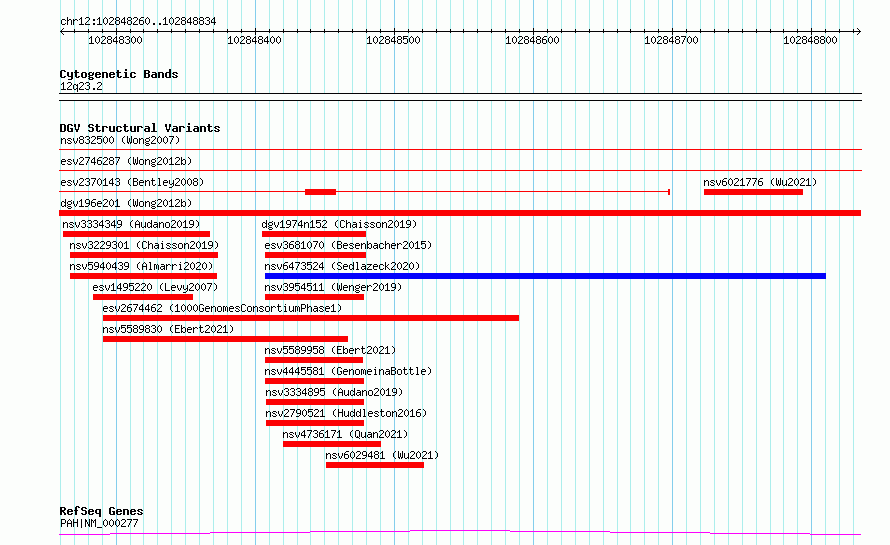890x545 pixels.
Task: Click nsv6029481 (Wu2021) label
Action: coord(382,455)
